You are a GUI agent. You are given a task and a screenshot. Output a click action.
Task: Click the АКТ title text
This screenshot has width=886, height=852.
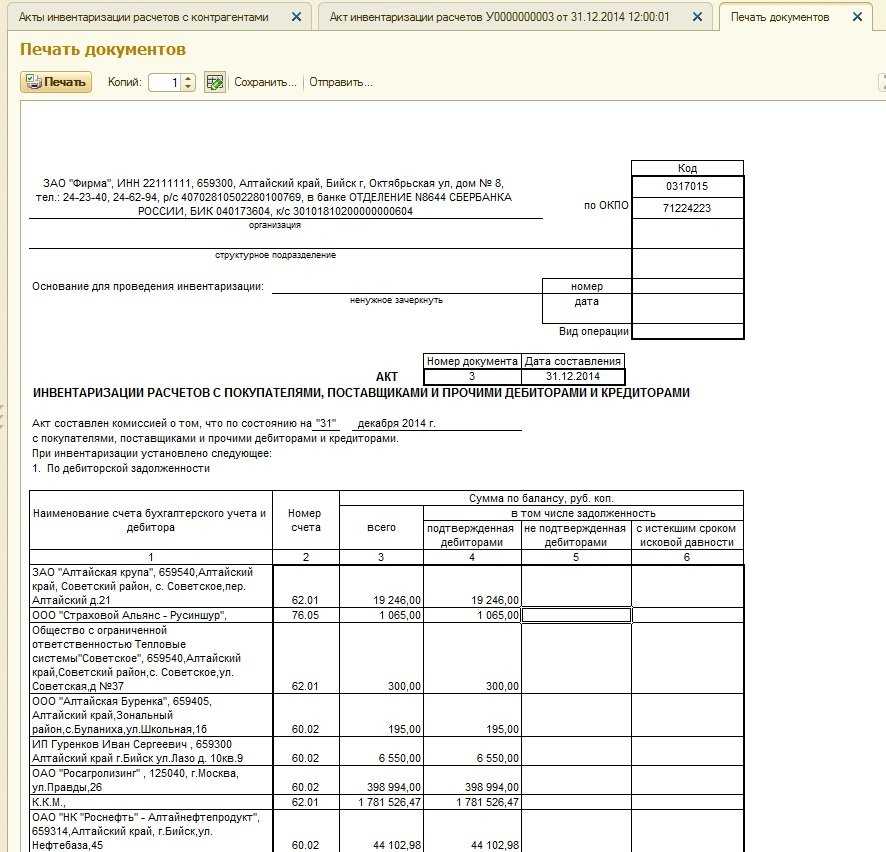click(386, 377)
